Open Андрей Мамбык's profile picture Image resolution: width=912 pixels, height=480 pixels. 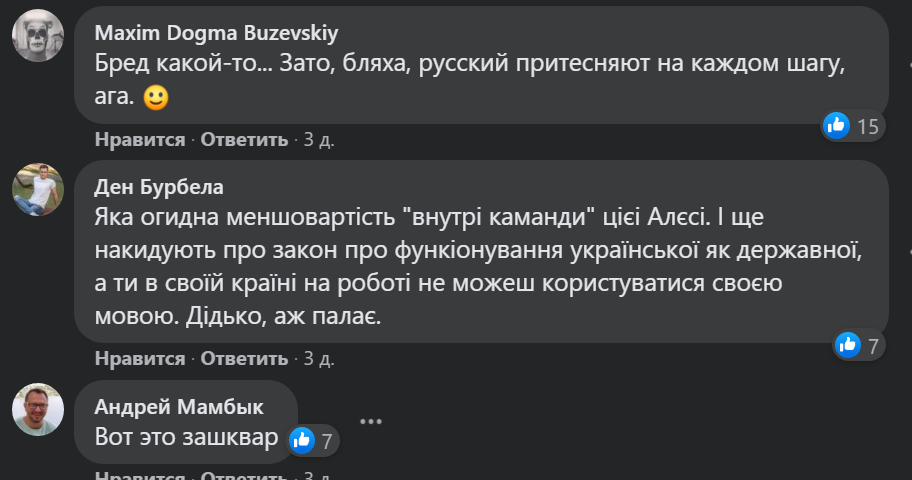38,409
